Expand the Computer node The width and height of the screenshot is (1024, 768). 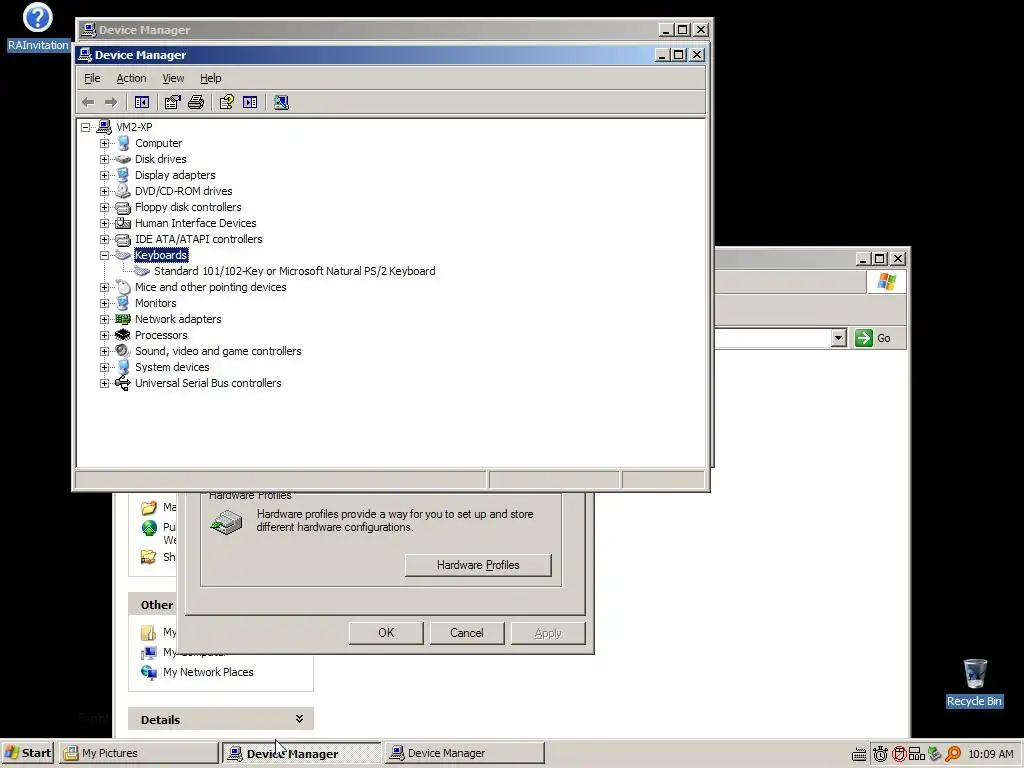pyautogui.click(x=104, y=143)
